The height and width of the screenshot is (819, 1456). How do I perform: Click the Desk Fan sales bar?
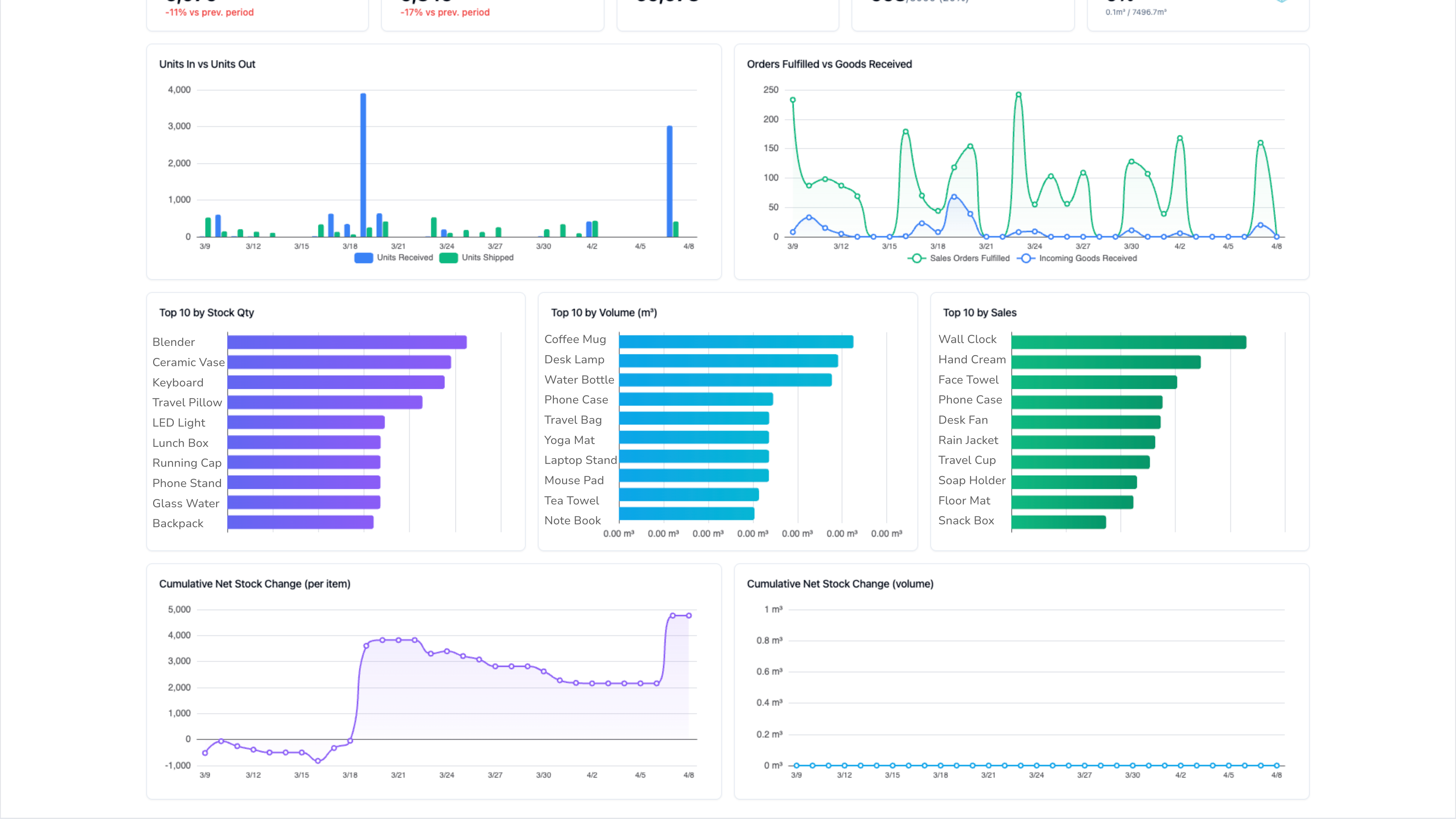point(1086,423)
